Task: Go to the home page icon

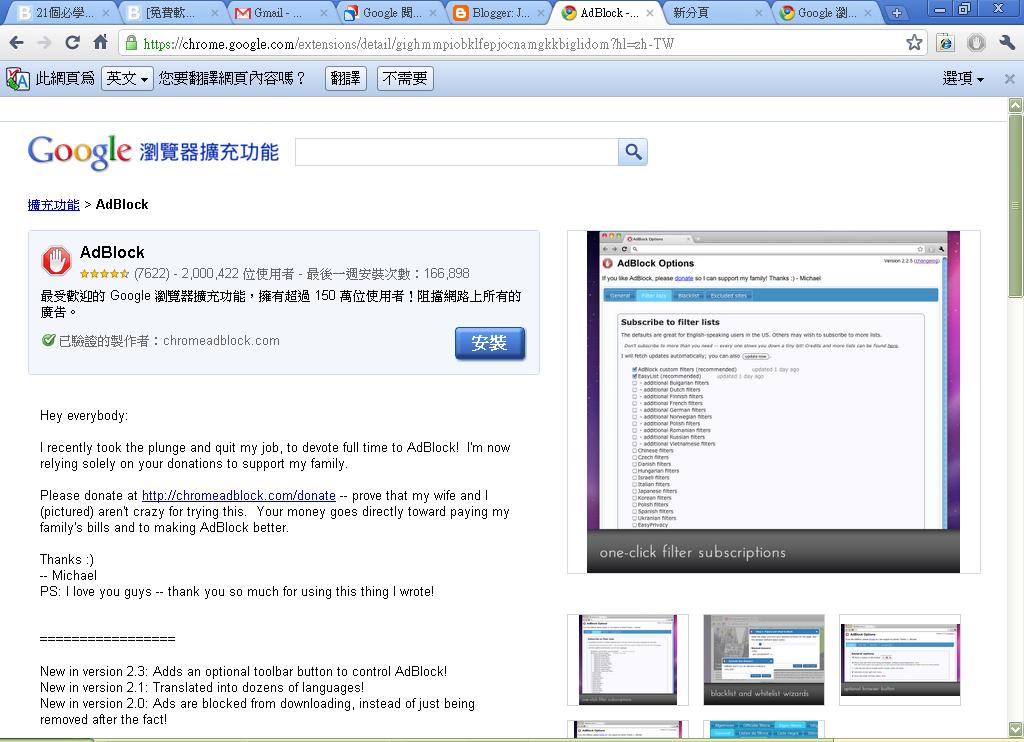Action: [x=101, y=42]
